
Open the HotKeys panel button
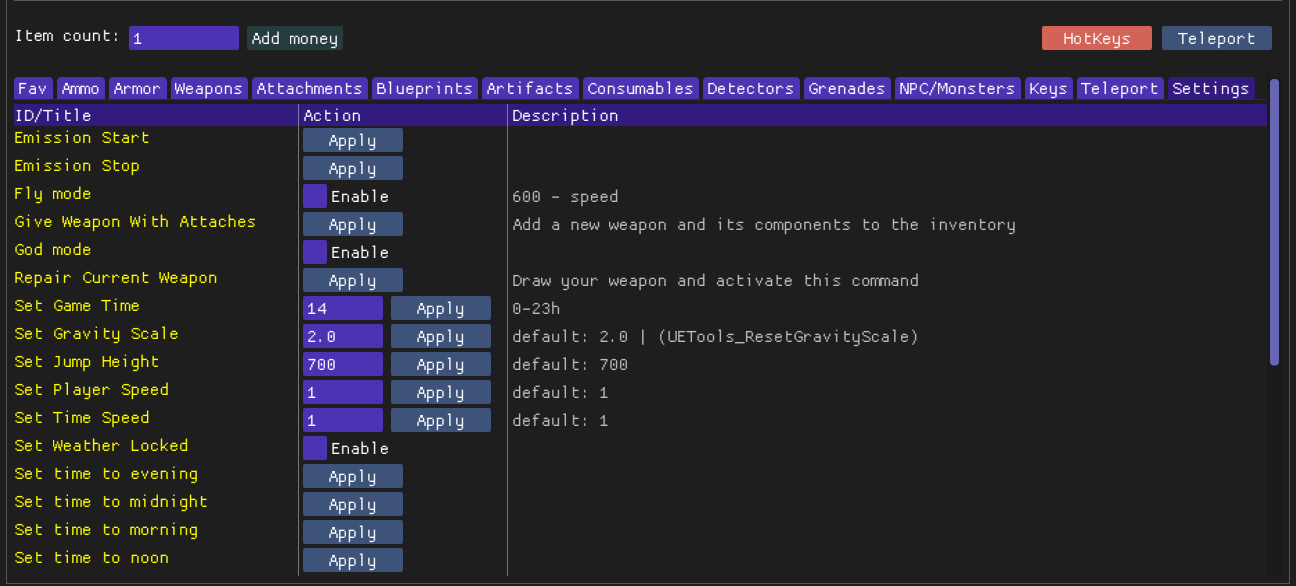(1096, 39)
